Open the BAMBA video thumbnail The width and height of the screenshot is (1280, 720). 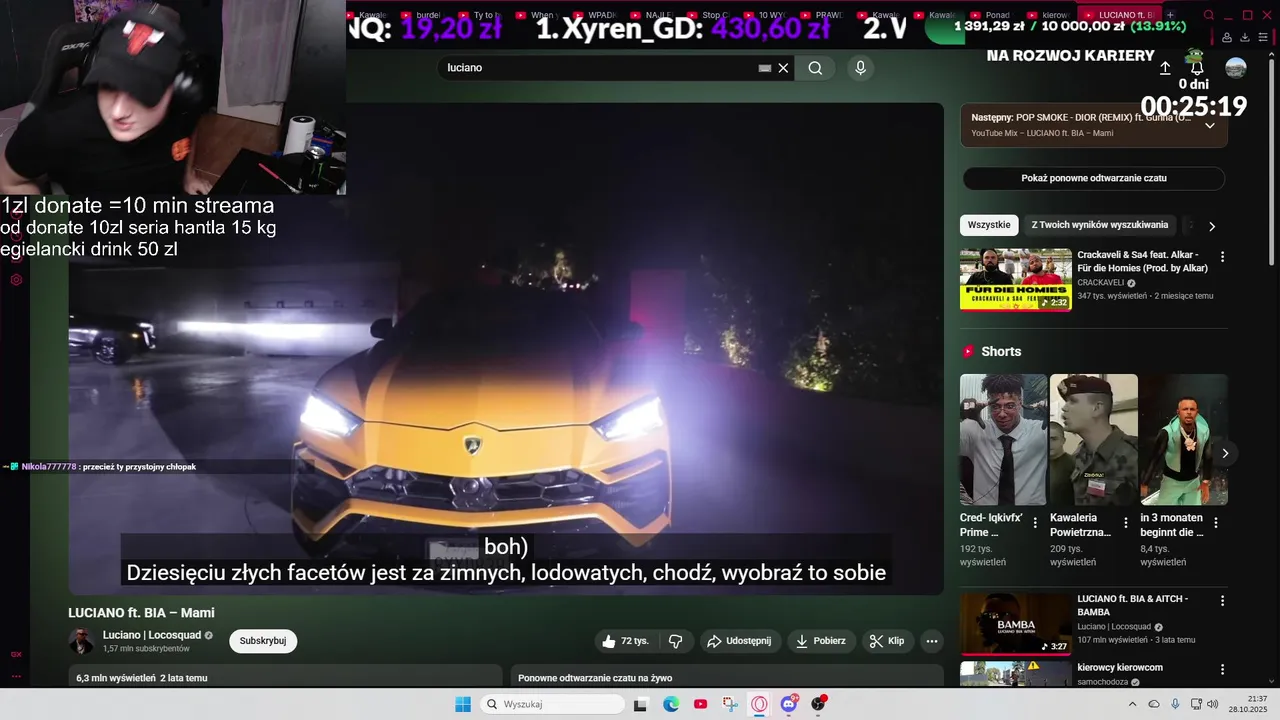click(1016, 625)
